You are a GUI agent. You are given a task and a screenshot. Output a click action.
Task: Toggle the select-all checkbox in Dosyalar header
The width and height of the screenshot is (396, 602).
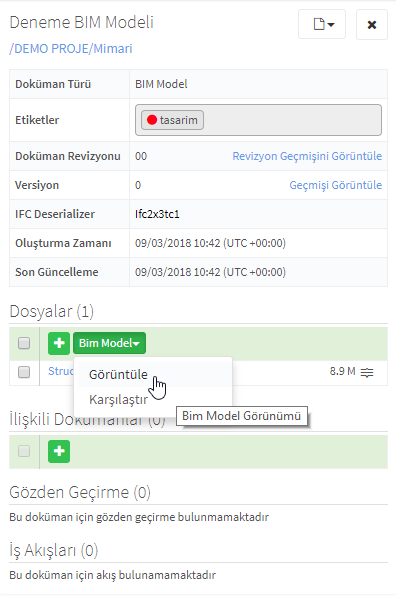[24, 343]
